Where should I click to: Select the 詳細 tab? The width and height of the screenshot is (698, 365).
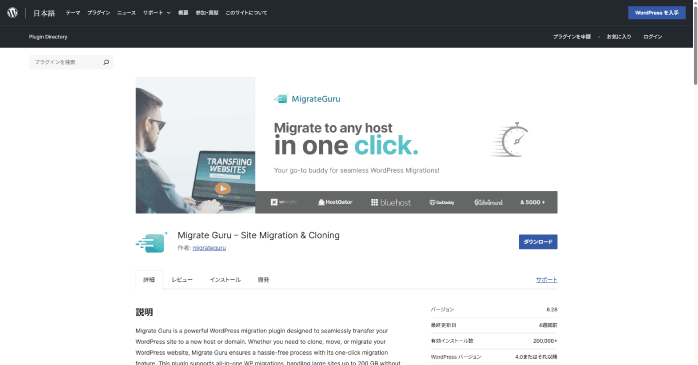click(149, 280)
